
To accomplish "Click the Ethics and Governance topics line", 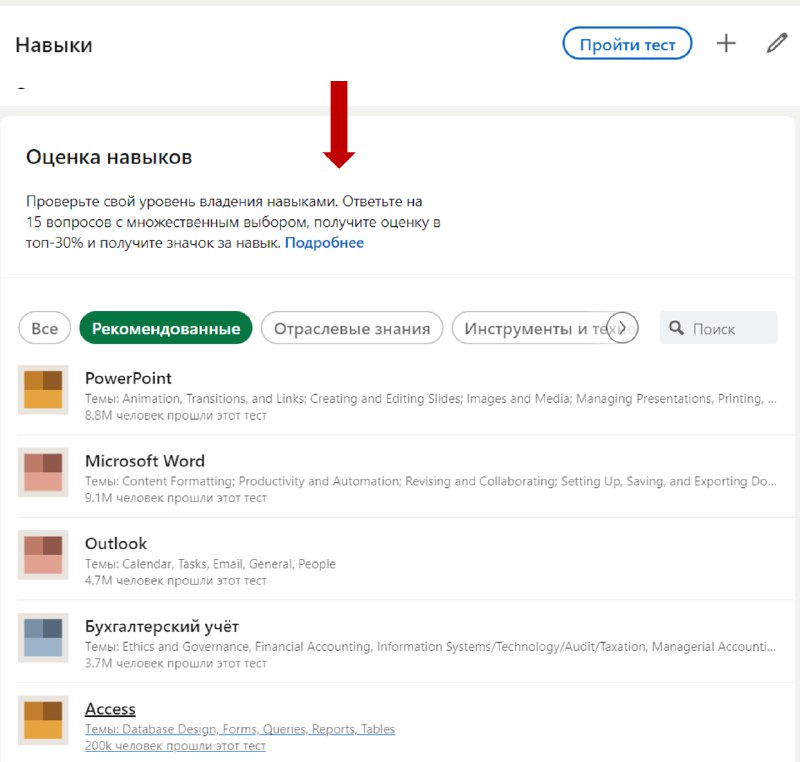I will click(431, 646).
